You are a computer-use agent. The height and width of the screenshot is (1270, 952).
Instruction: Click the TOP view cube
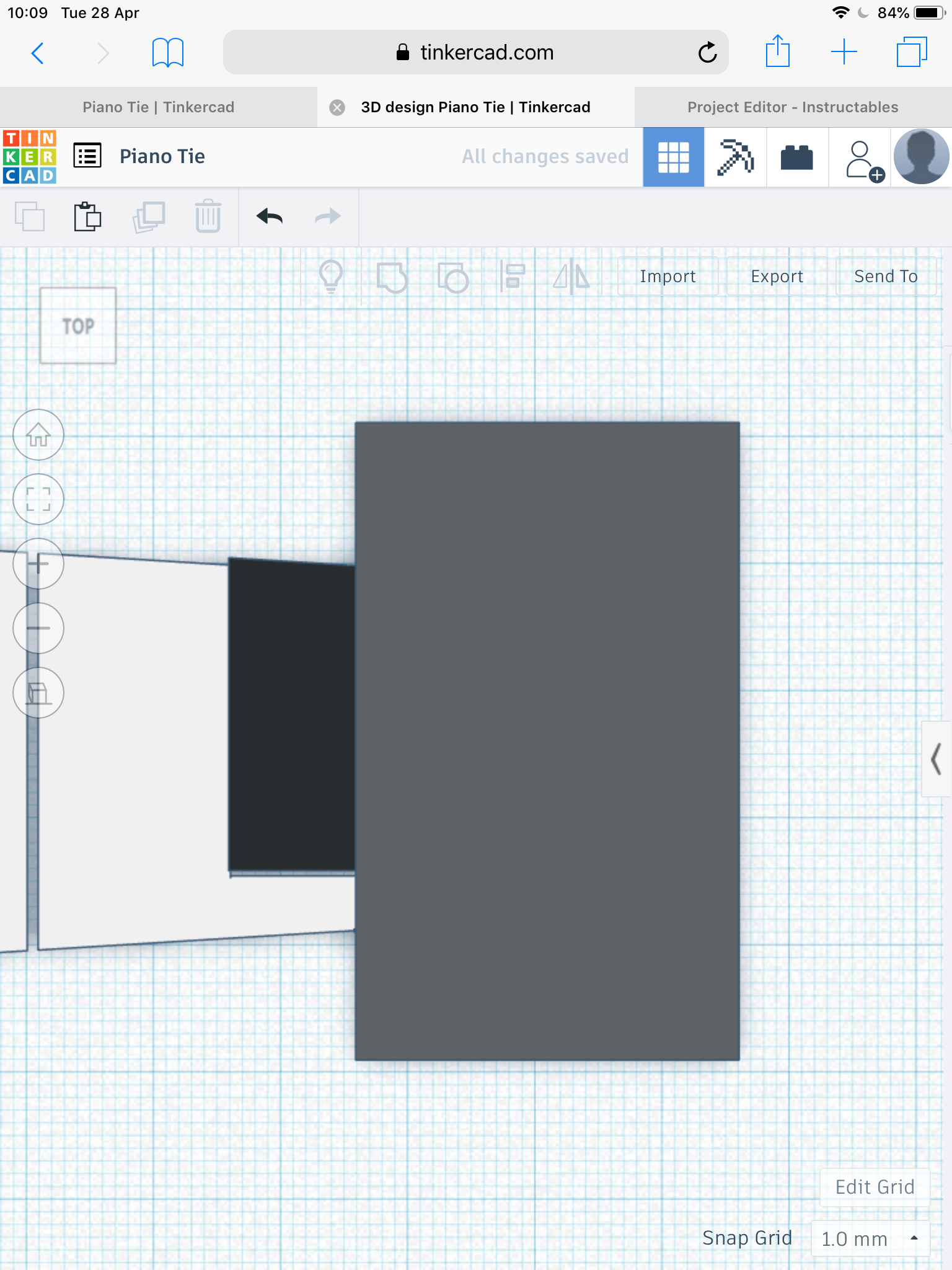(x=78, y=326)
